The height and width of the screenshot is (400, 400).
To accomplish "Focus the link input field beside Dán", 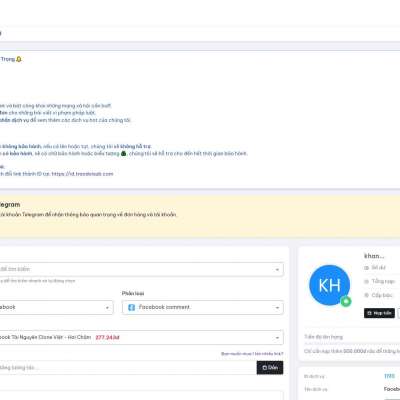I will 128,367.
